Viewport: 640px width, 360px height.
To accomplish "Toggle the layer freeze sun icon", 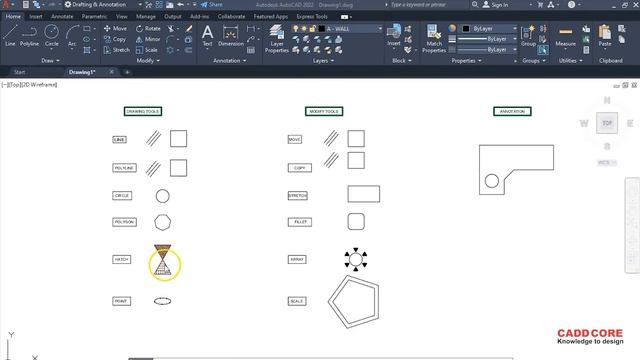I will tap(304, 29).
